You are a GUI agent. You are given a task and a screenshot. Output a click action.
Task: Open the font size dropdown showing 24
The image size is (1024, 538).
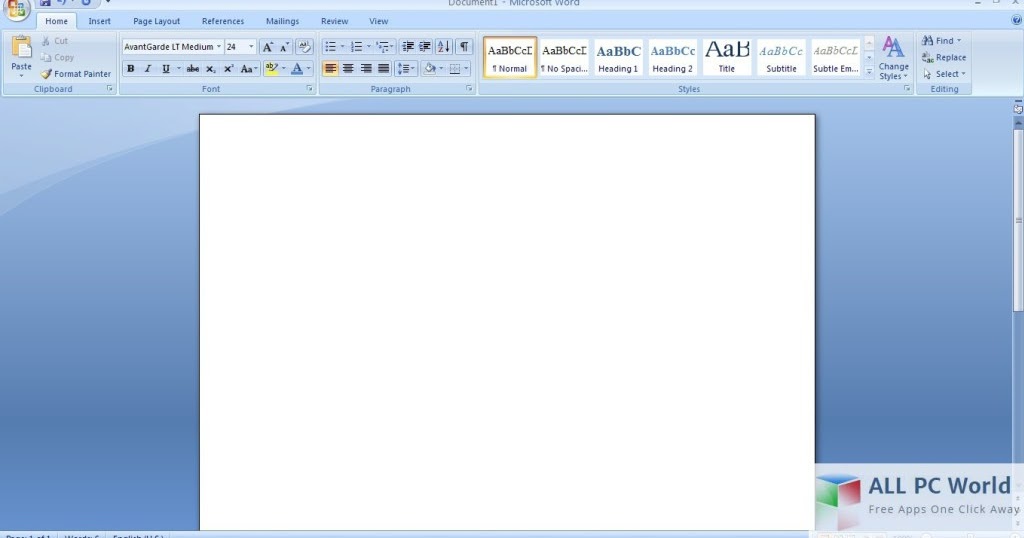point(251,47)
